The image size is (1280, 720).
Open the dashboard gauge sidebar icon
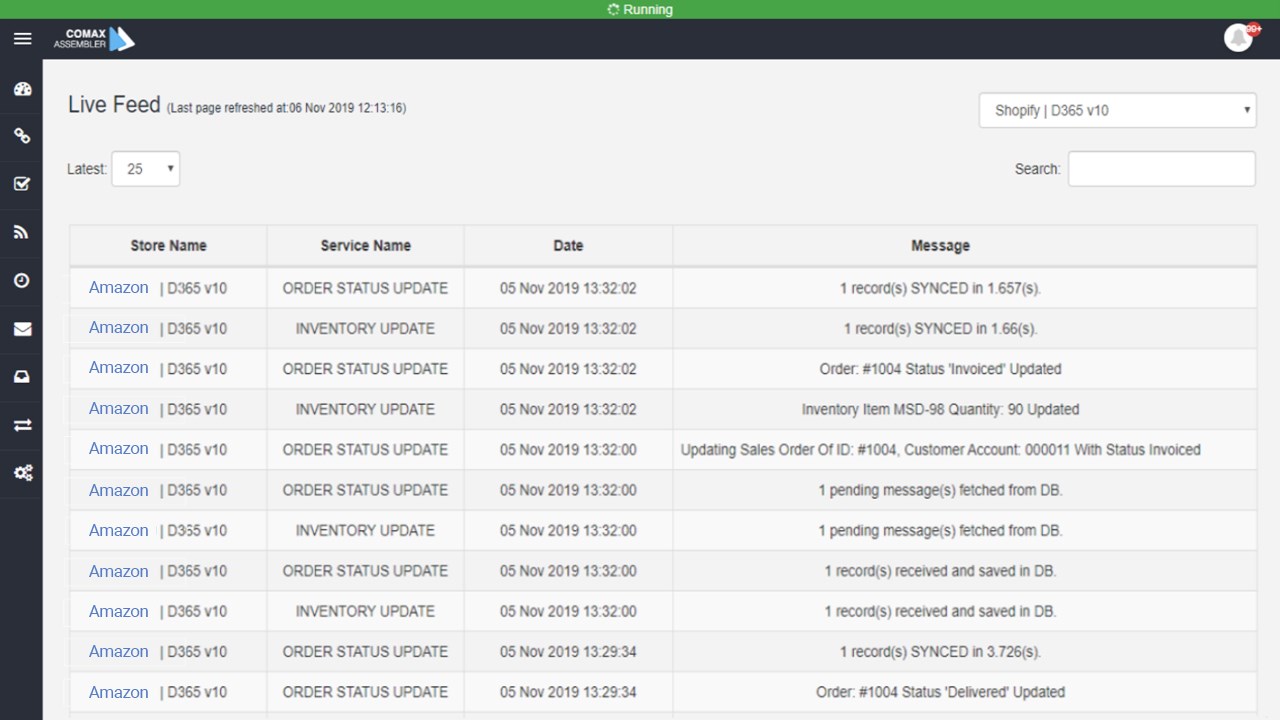pyautogui.click(x=22, y=89)
